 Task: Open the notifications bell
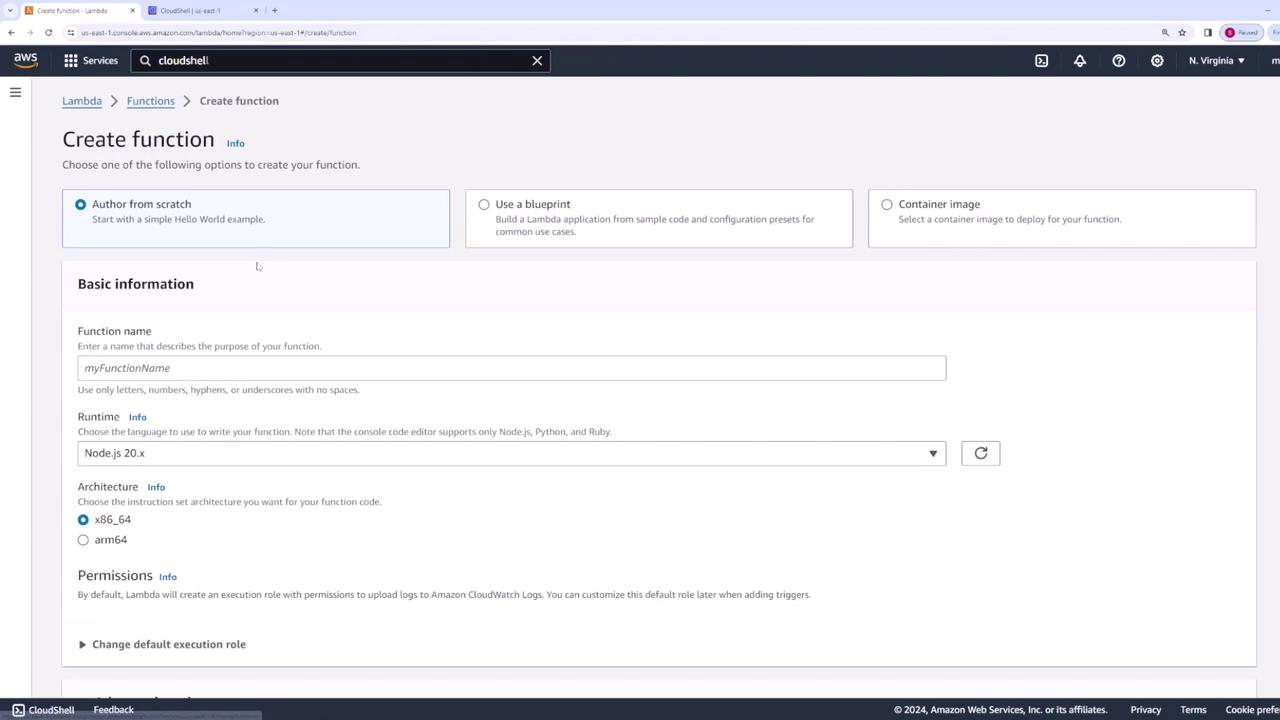tap(1080, 61)
